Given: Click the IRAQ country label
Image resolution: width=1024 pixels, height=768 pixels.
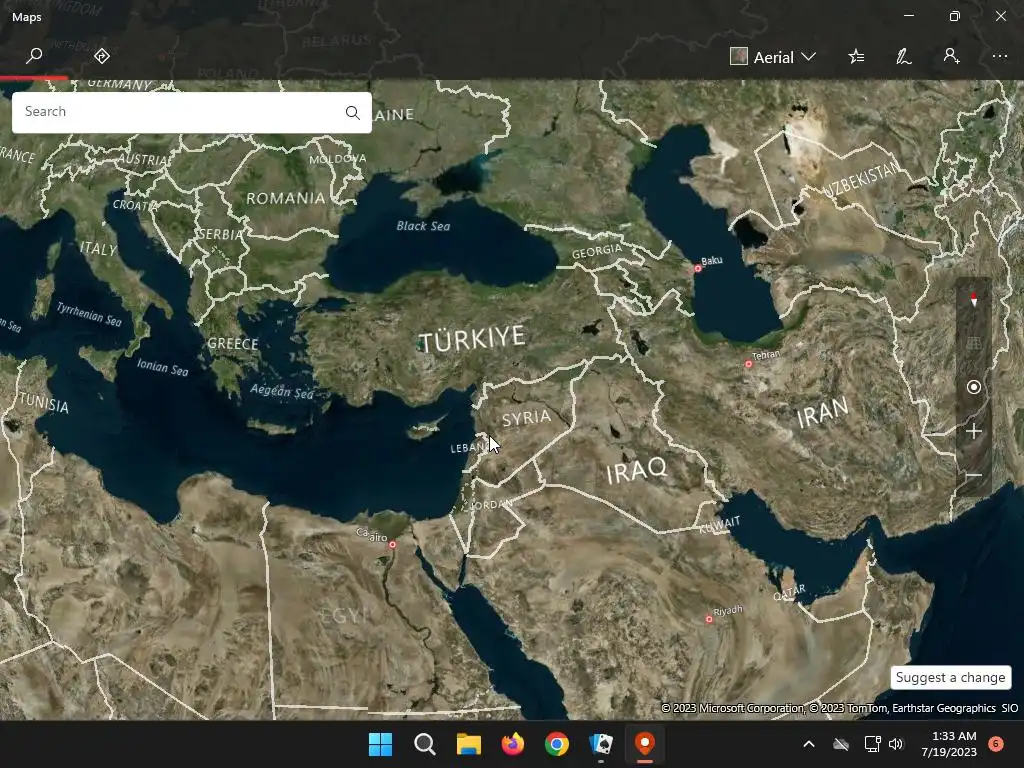Looking at the screenshot, I should [x=637, y=470].
